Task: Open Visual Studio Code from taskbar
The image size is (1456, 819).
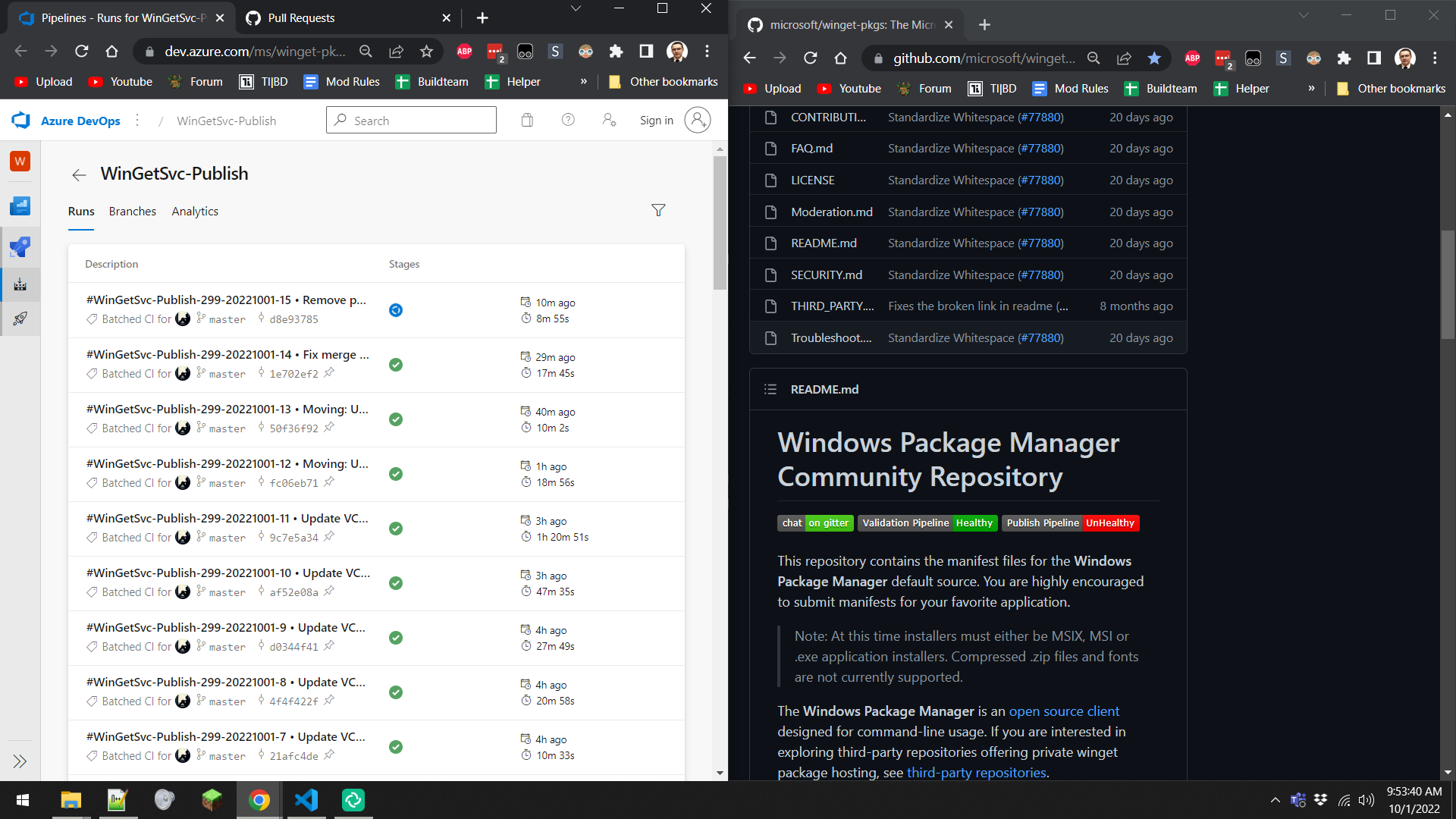Action: coord(306,800)
